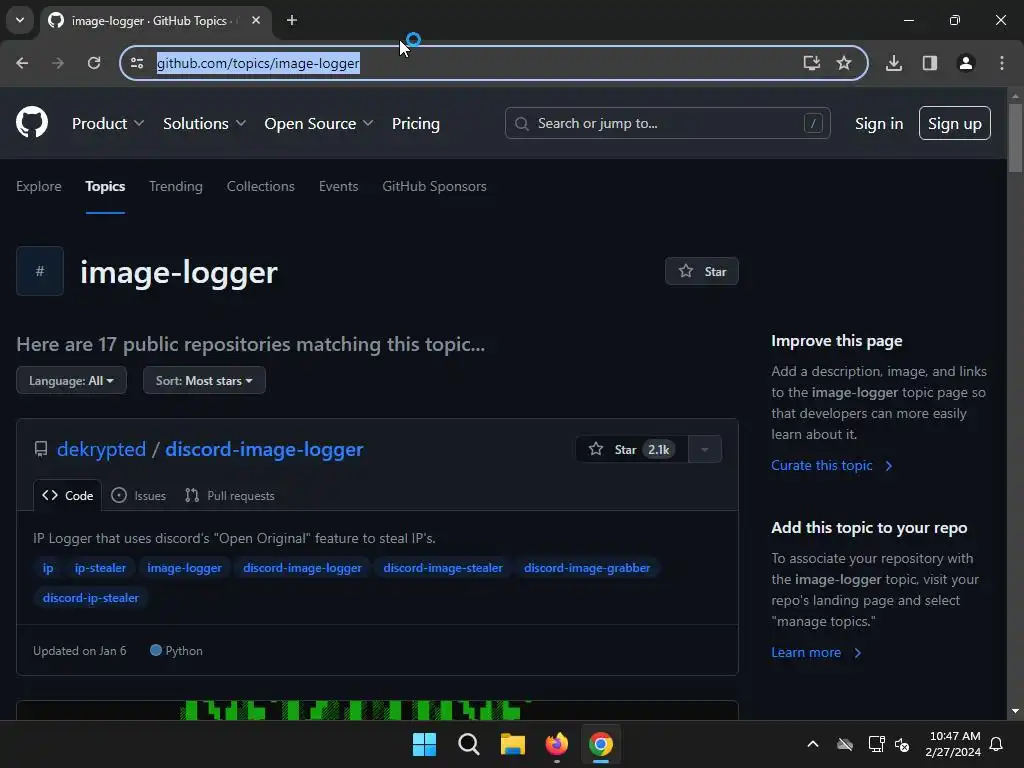Follow the Learn more link
1024x768 pixels.
816,652
